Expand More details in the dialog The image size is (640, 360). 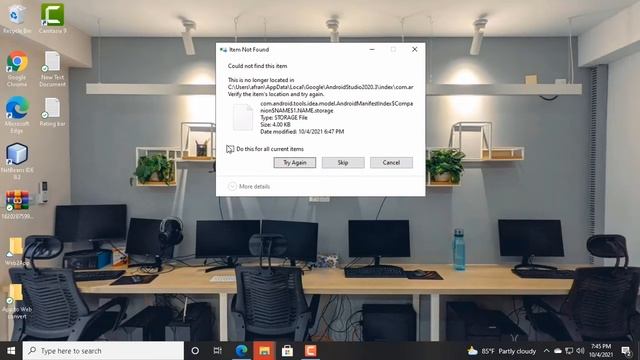pyautogui.click(x=249, y=187)
